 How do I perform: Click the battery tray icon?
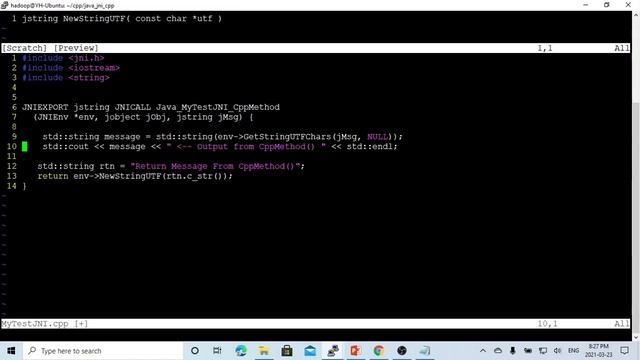528,351
